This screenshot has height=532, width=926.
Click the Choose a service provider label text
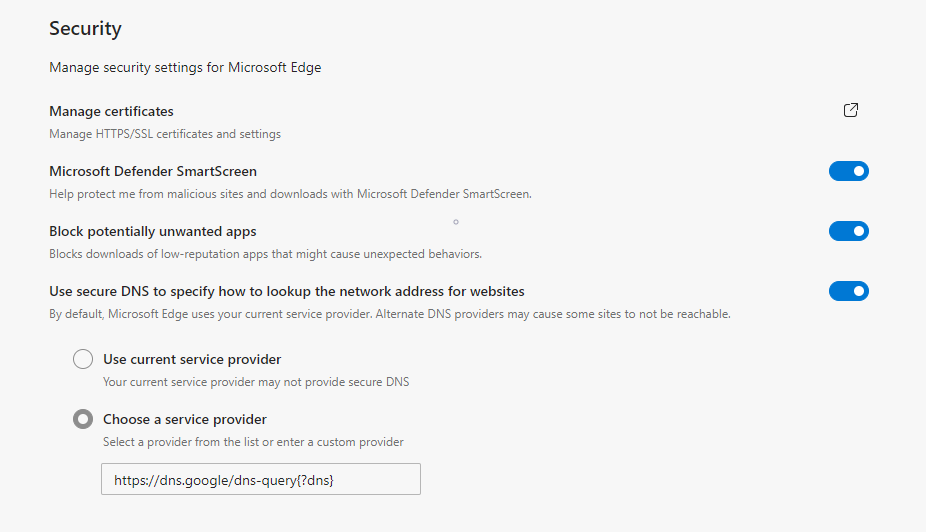pyautogui.click(x=185, y=419)
